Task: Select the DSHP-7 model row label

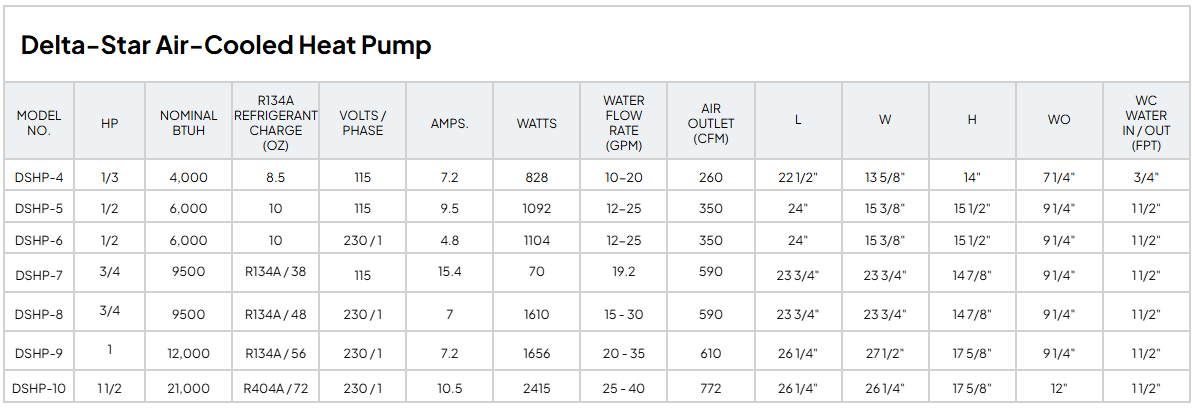Action: point(39,272)
